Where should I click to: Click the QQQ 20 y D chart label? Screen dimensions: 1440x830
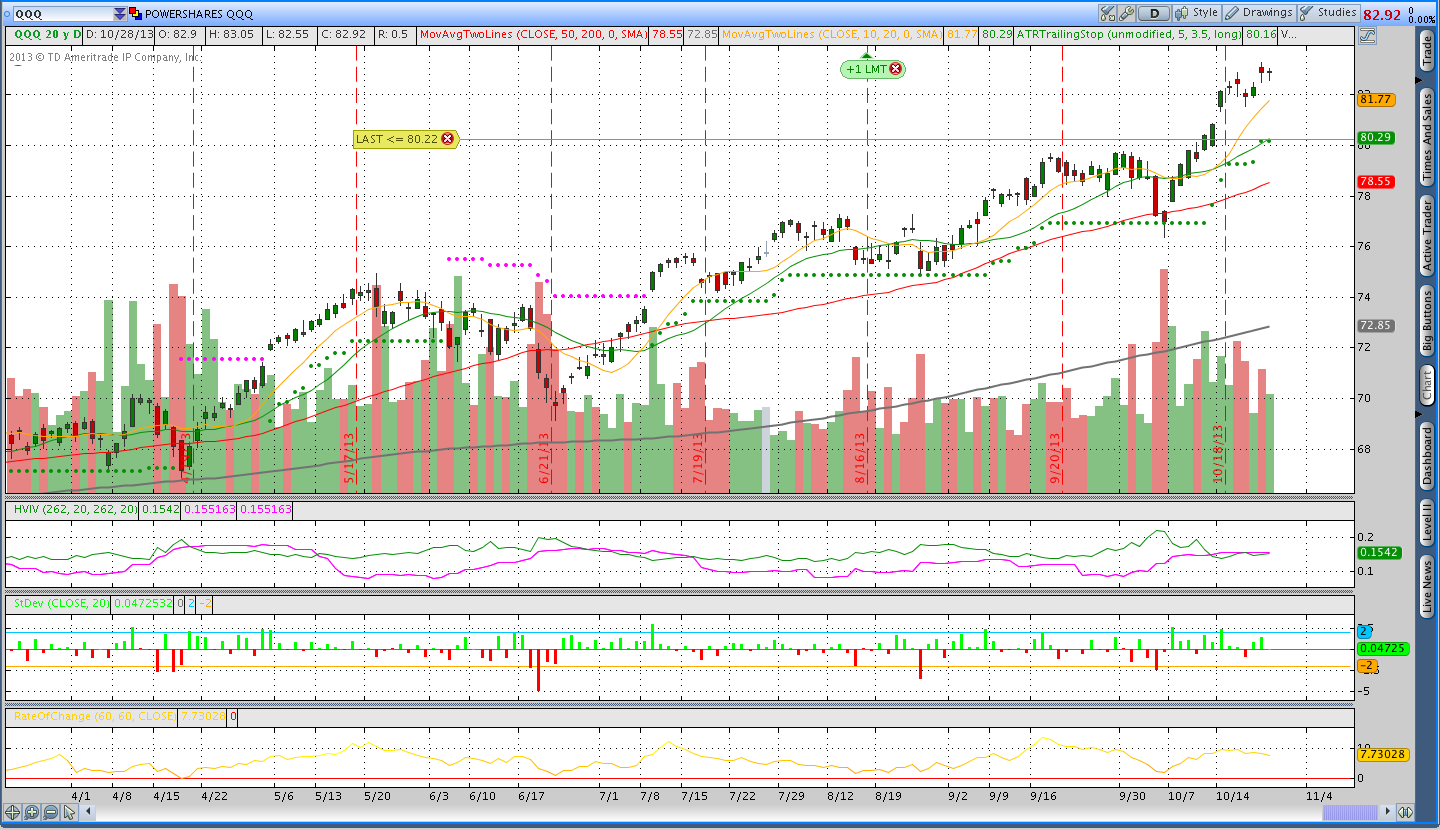click(x=47, y=34)
